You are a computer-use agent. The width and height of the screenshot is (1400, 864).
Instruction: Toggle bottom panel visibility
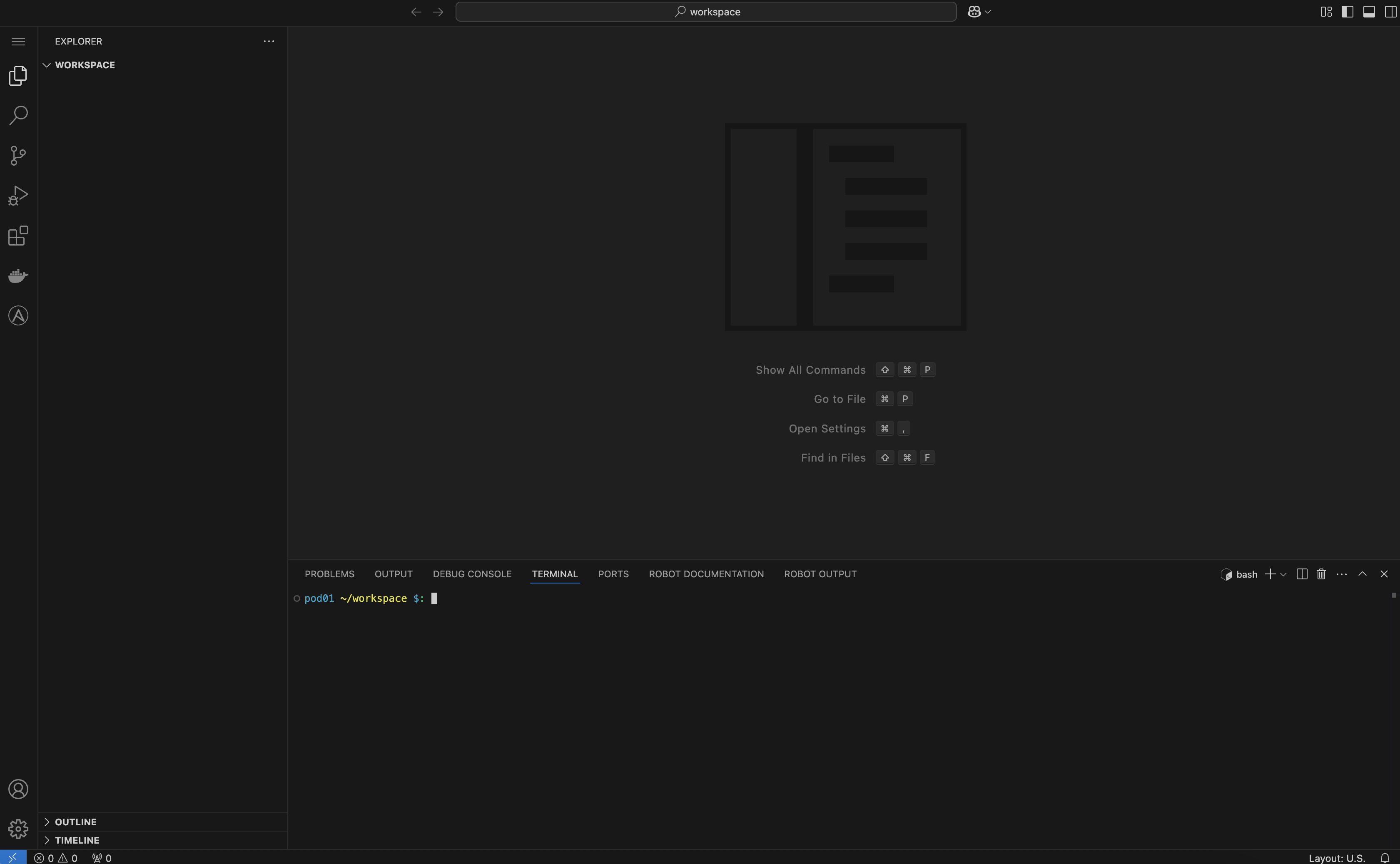click(1369, 12)
